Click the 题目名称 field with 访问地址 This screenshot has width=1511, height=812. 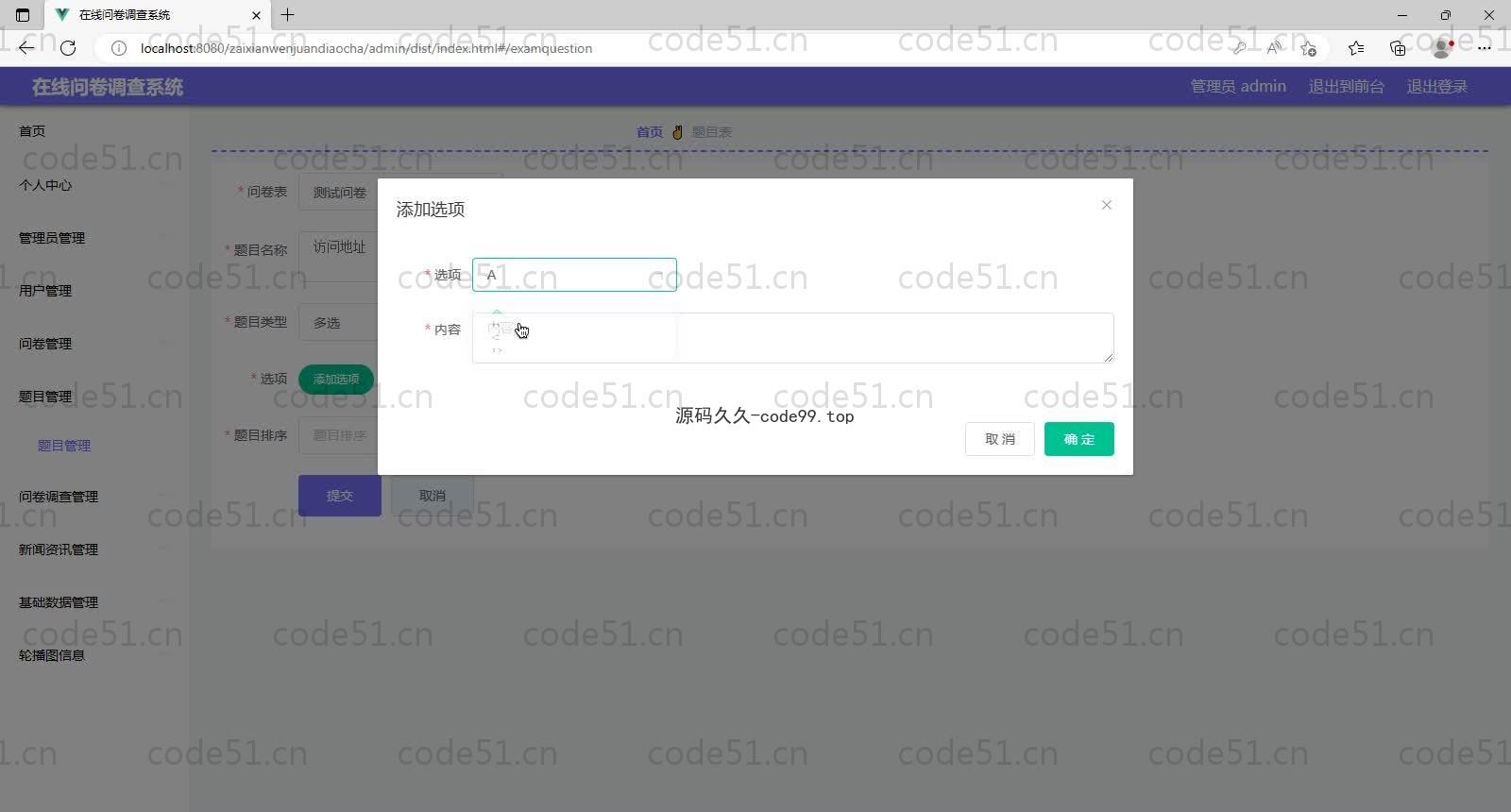click(x=338, y=257)
